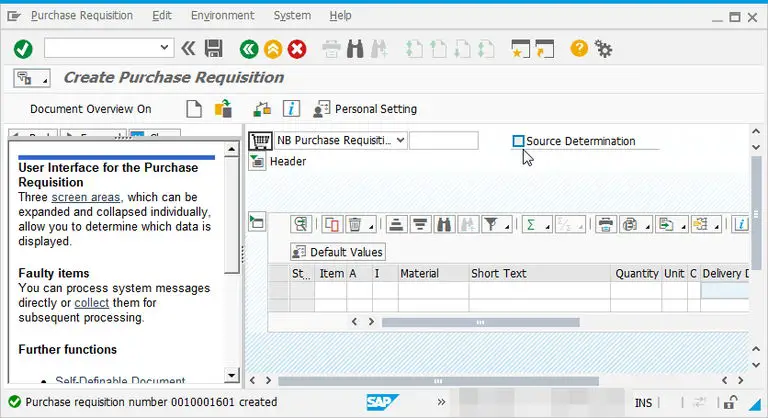Open the yellow Help question mark icon
The width and height of the screenshot is (768, 418).
(579, 49)
